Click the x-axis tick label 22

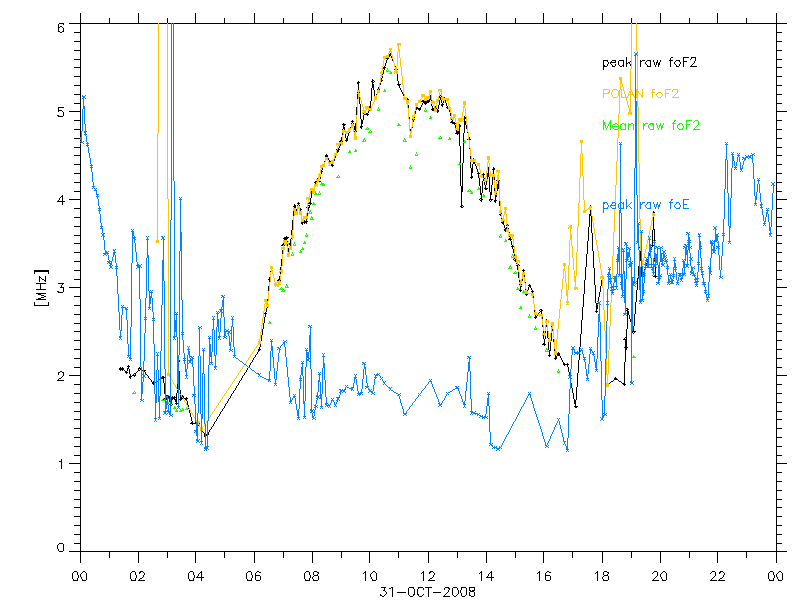coord(717,577)
